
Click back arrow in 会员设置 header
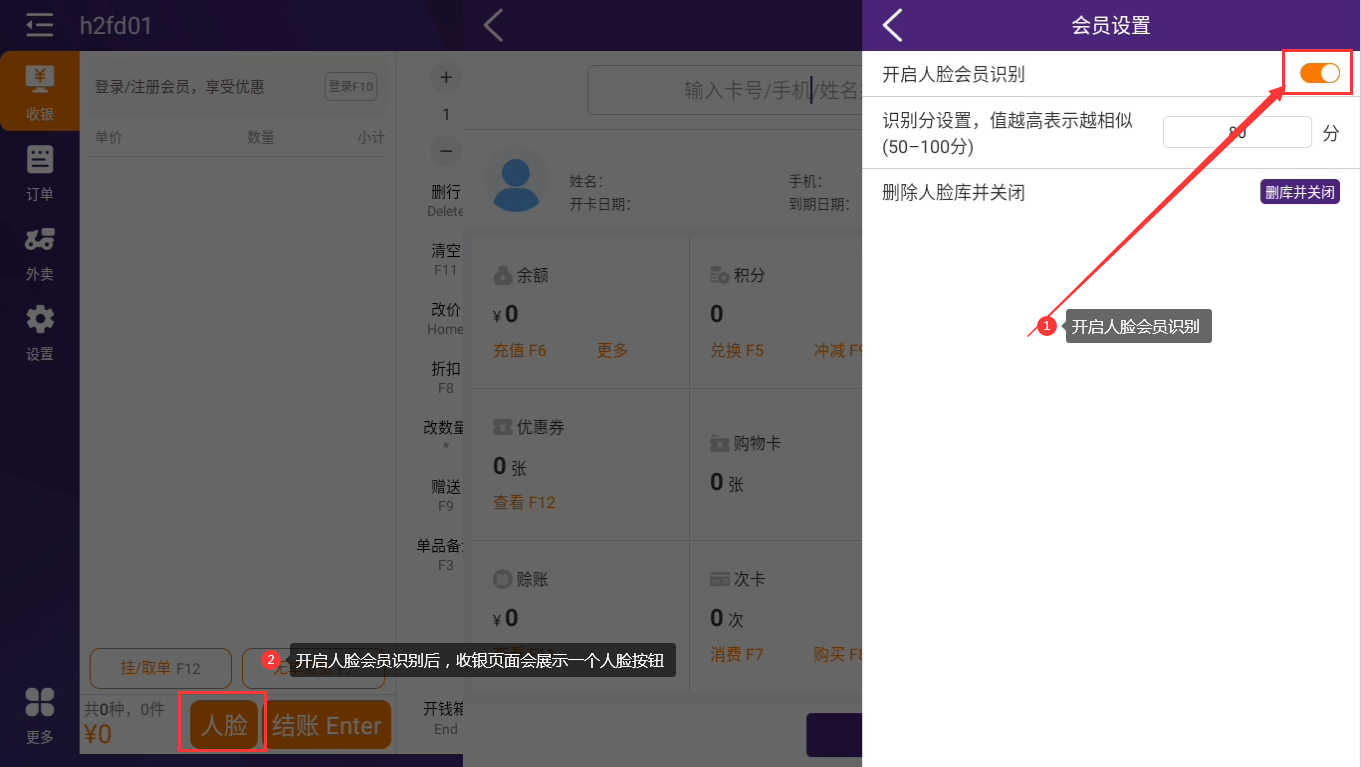893,25
